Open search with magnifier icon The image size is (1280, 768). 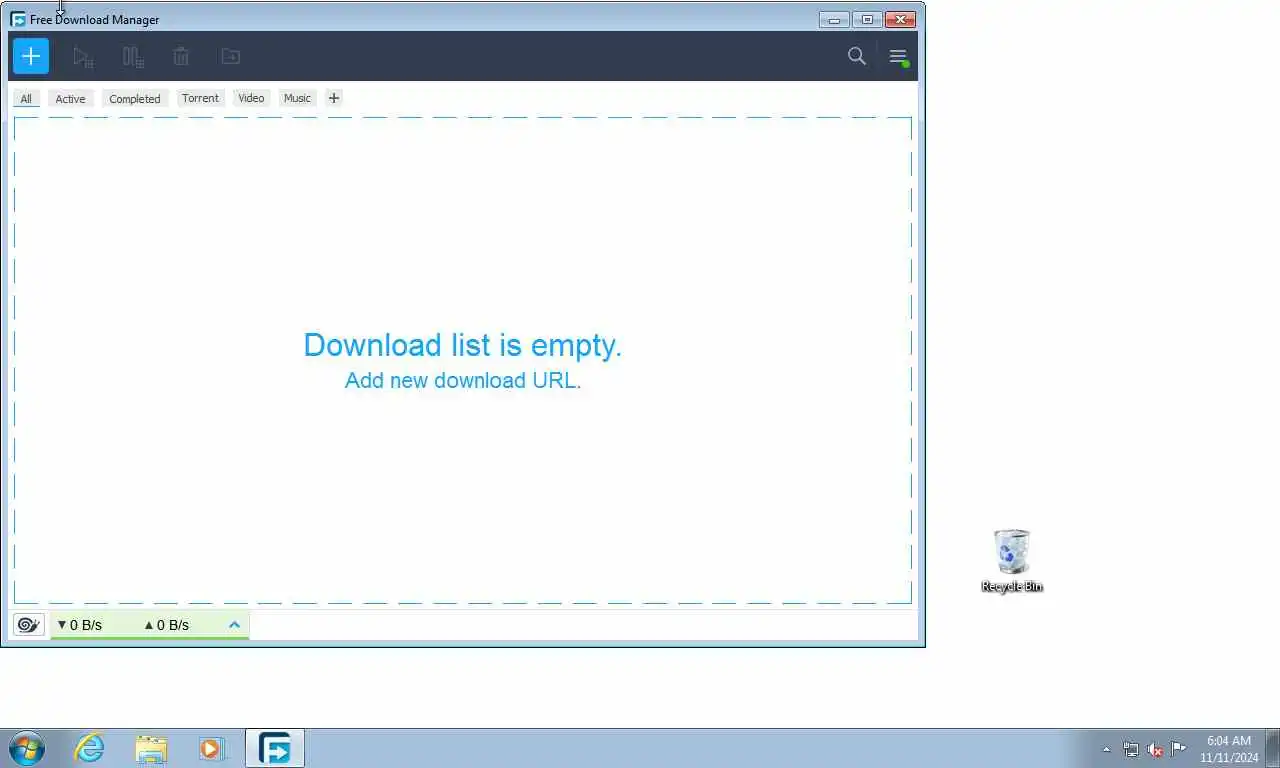[x=857, y=56]
